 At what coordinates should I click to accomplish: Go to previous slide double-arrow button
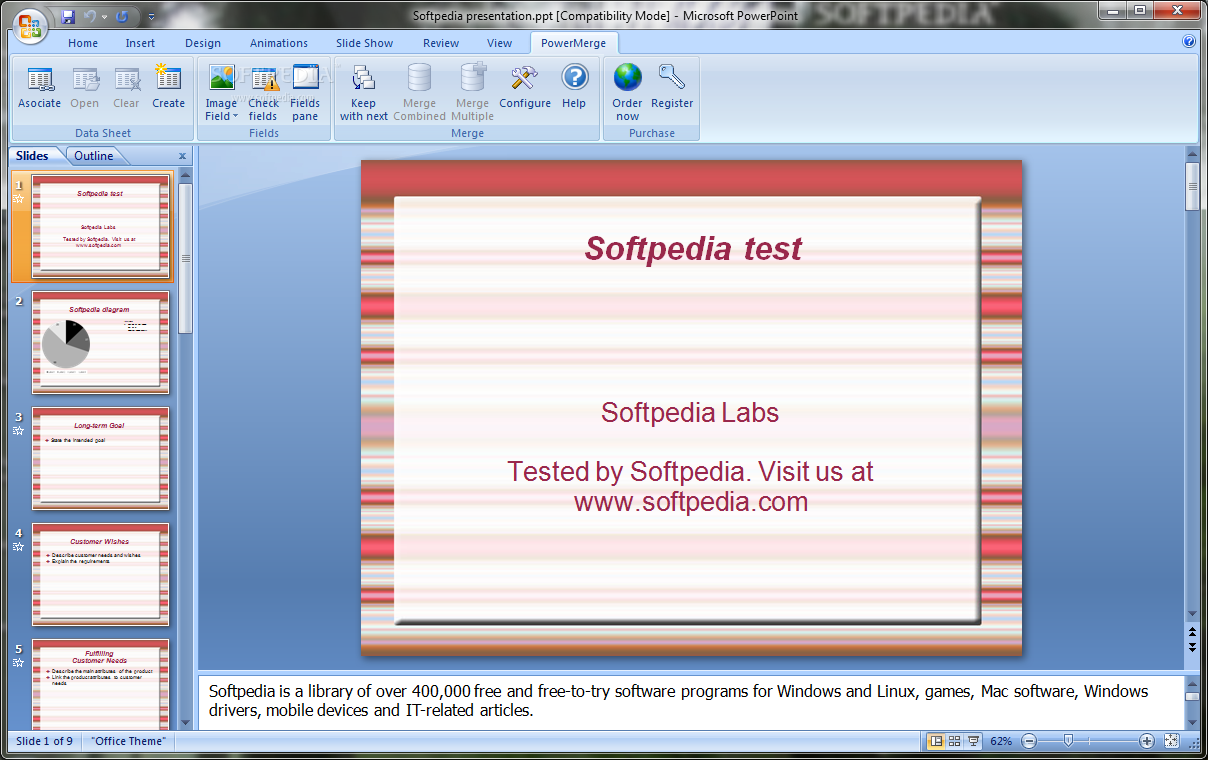coord(1191,632)
